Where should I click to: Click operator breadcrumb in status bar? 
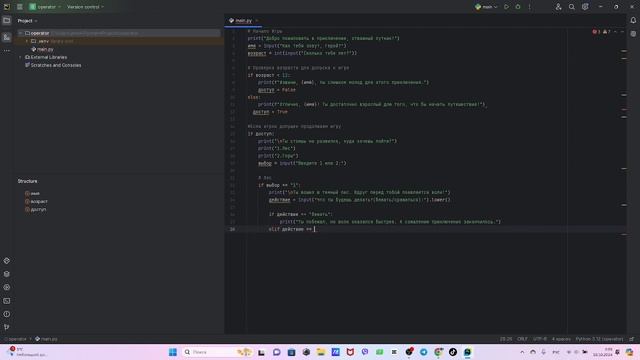coord(16,339)
